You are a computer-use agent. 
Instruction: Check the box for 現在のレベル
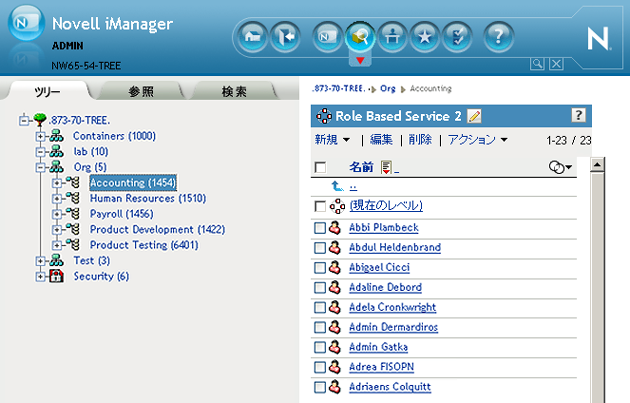(x=320, y=207)
